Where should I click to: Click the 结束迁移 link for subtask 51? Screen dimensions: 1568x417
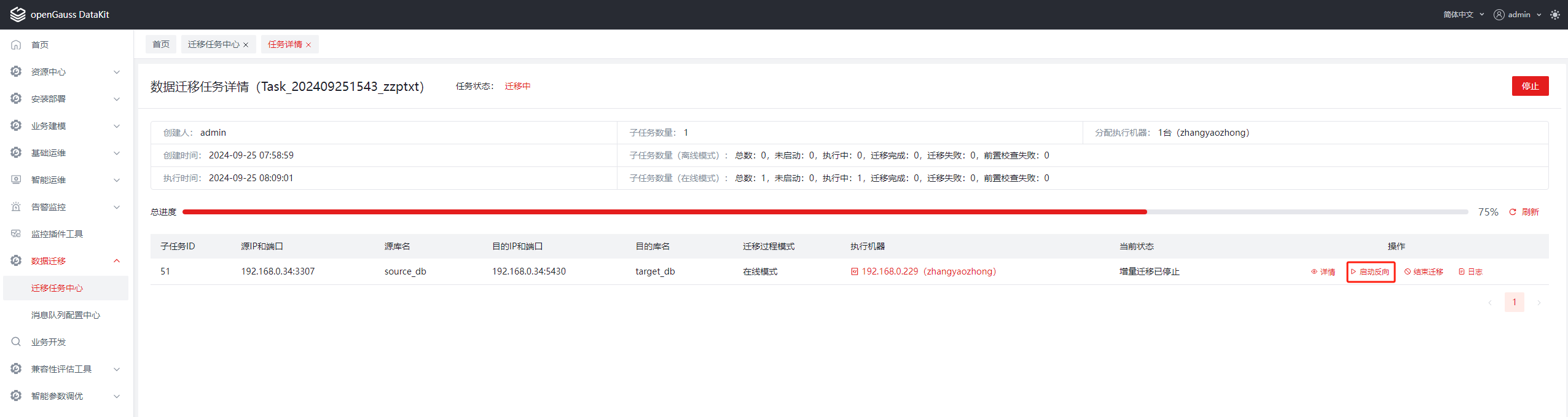(x=1424, y=272)
